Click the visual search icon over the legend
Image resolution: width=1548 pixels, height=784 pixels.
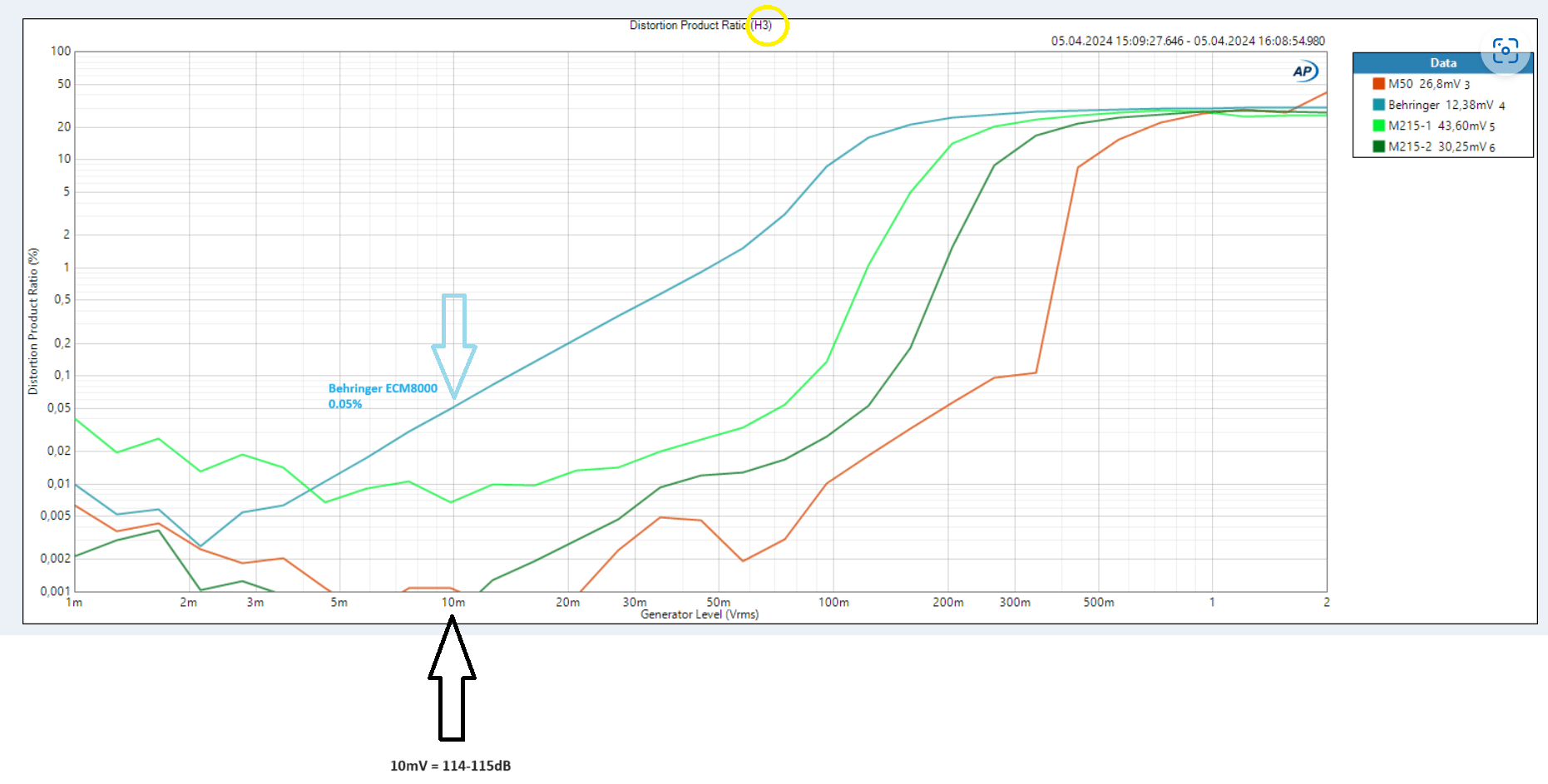click(x=1505, y=51)
